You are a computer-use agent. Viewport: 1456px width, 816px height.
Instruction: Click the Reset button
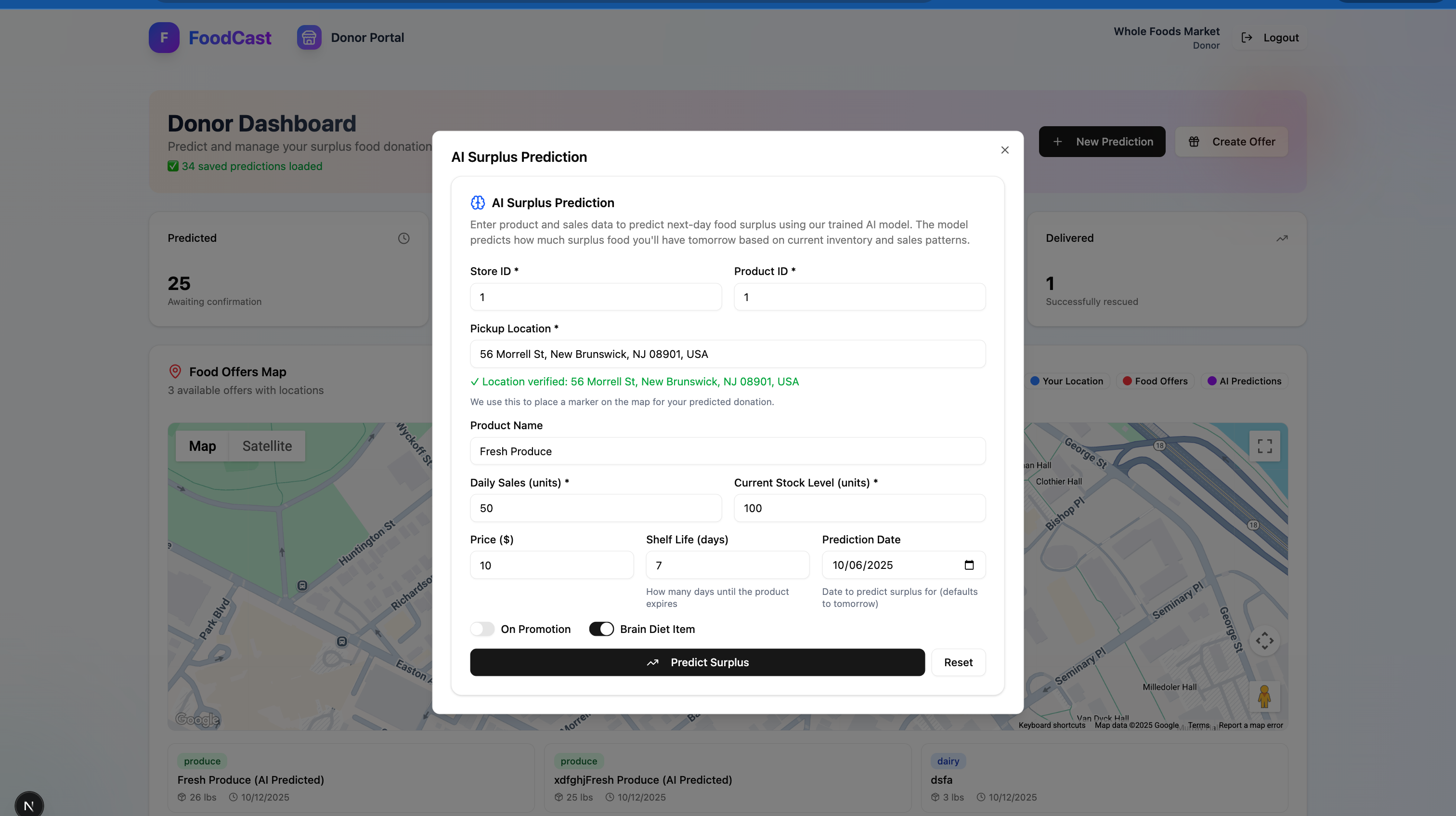(958, 662)
